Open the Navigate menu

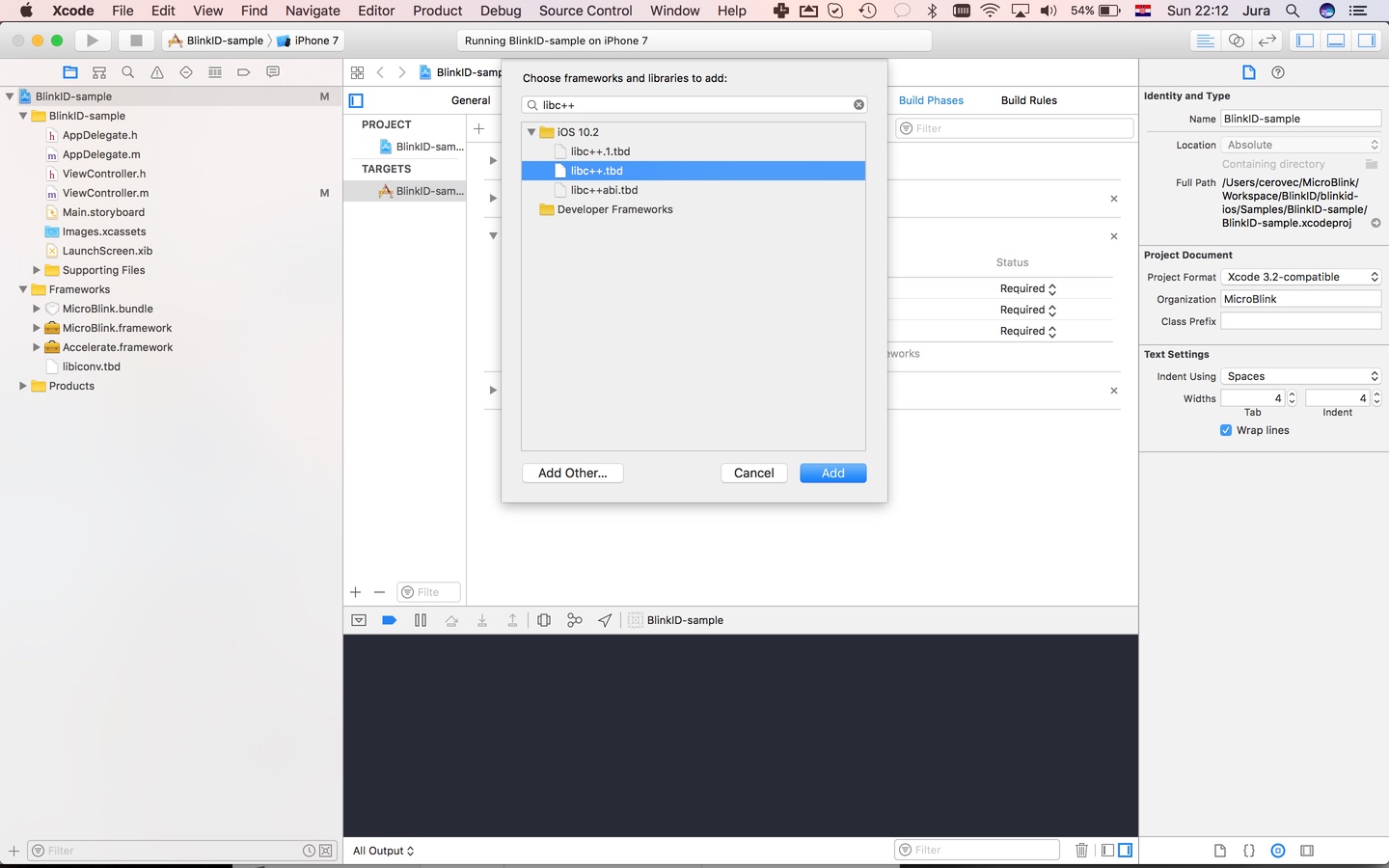313,11
